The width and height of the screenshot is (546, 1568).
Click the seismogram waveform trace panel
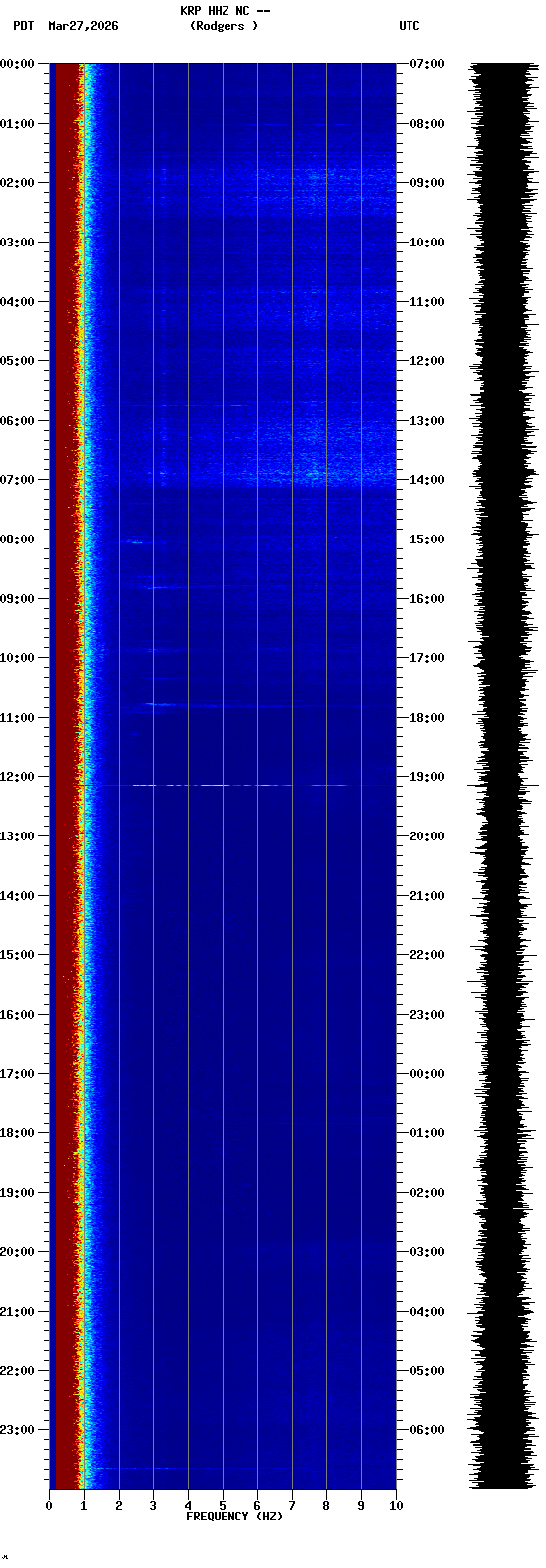(503, 776)
